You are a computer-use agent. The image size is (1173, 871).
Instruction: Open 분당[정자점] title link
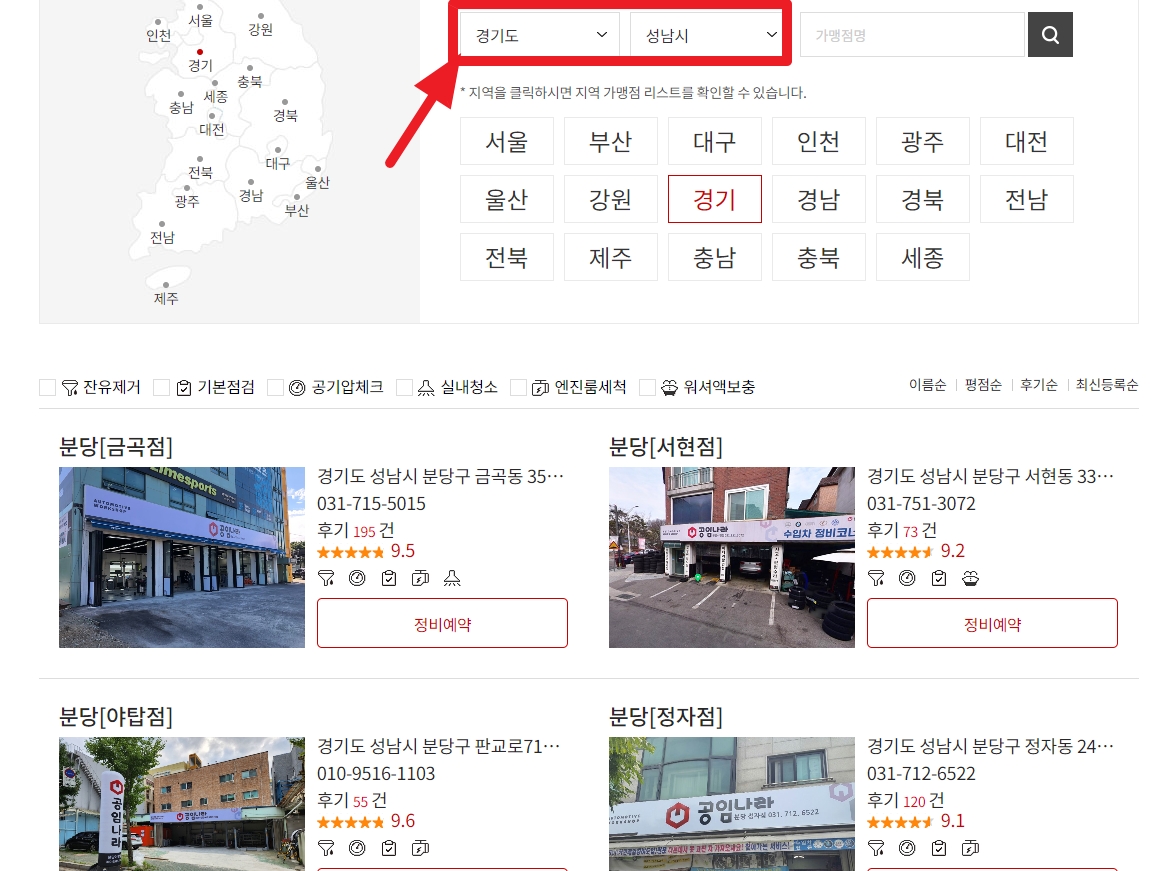pos(666,717)
